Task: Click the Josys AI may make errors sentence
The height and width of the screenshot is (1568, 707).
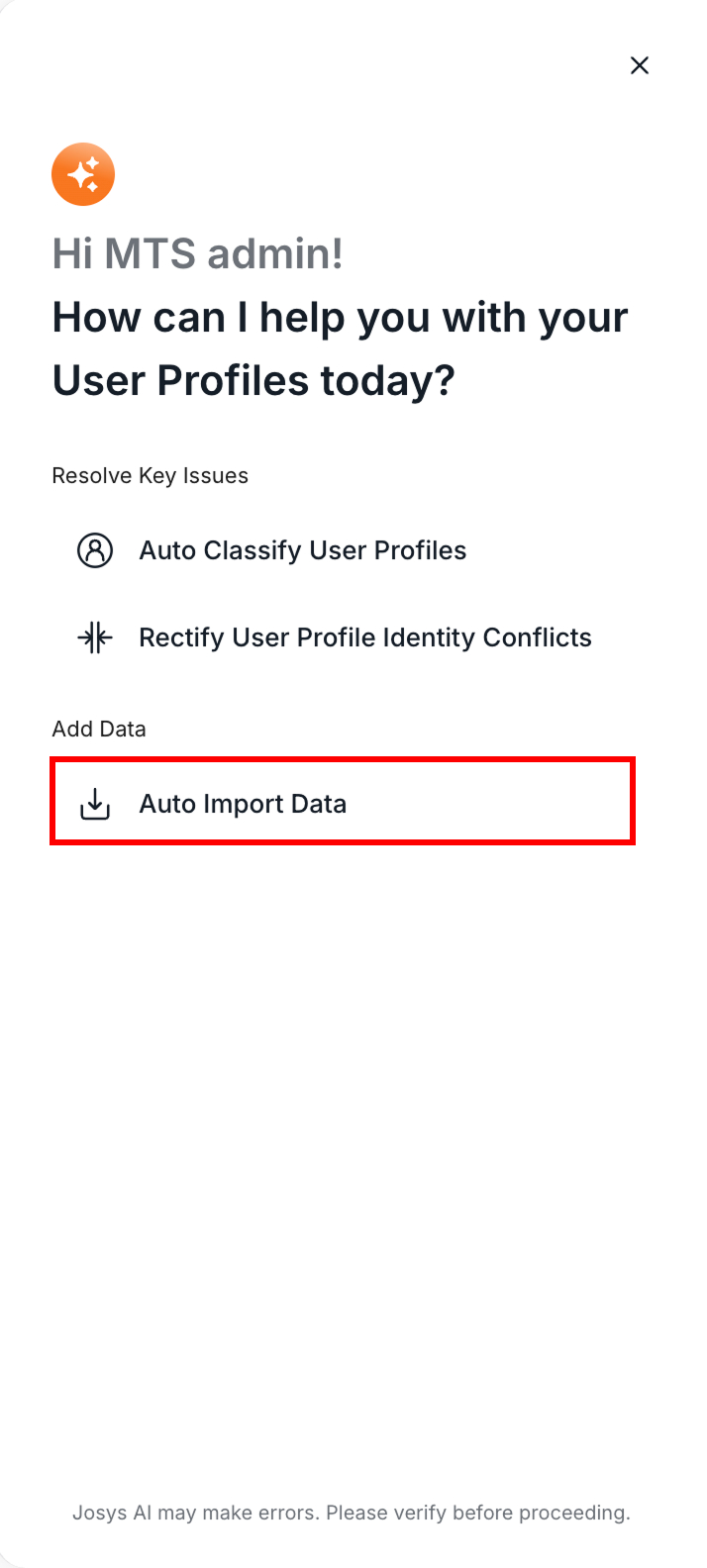Action: (196, 1513)
